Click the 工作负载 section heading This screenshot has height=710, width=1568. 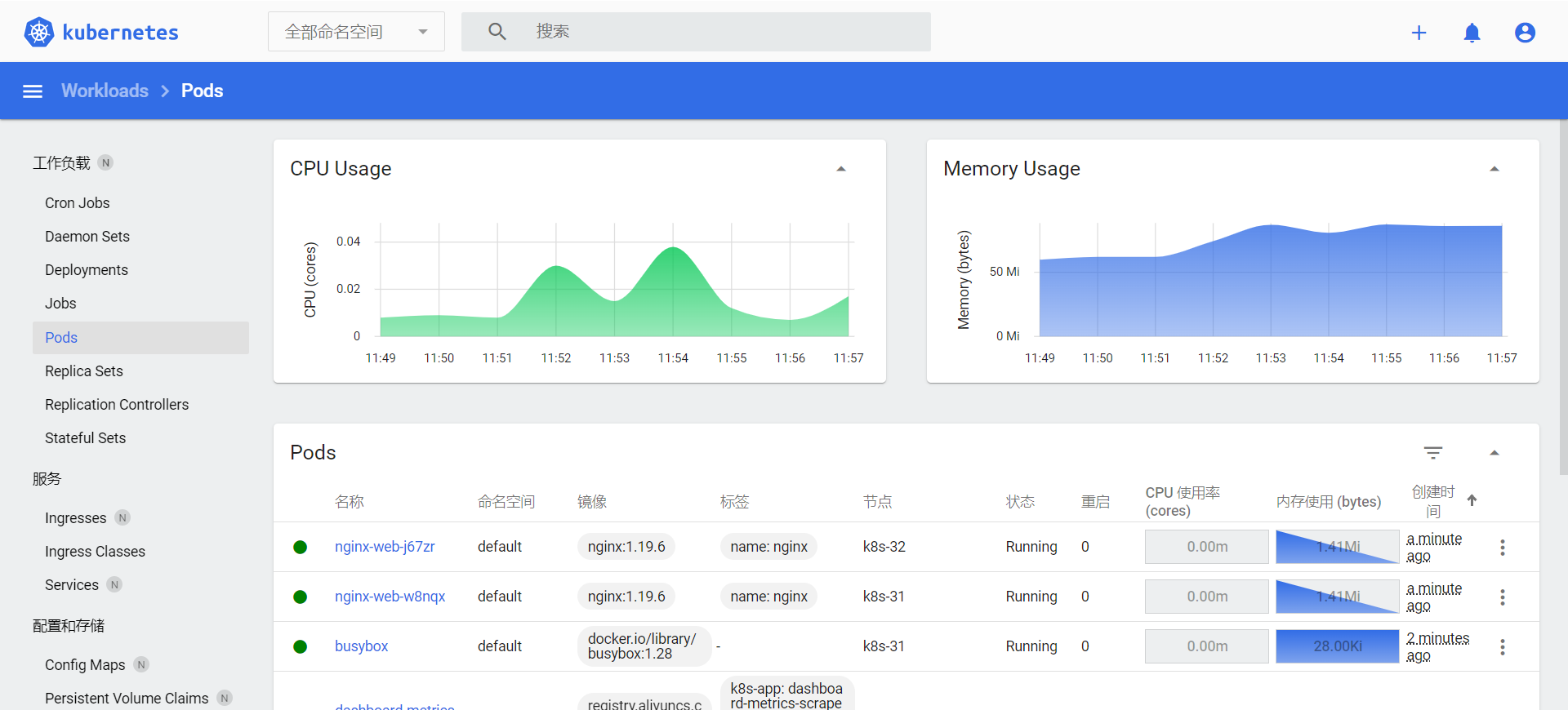click(61, 163)
